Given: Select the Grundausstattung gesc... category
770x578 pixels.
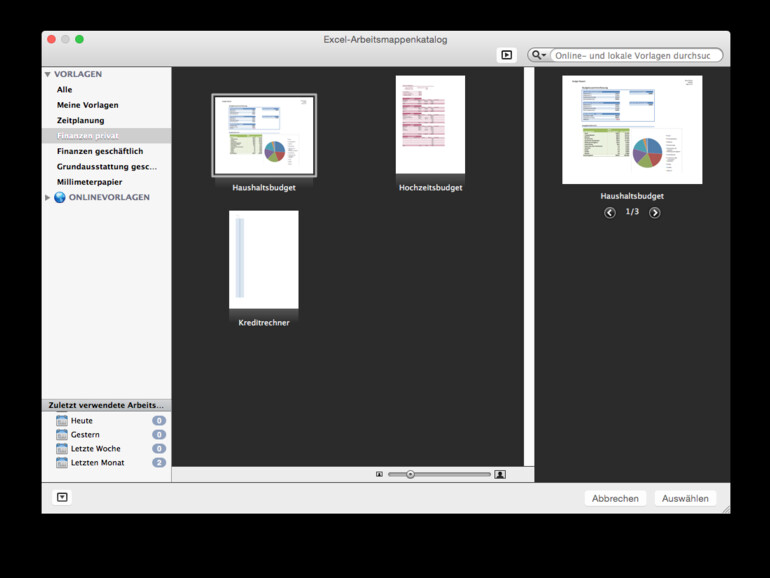Looking at the screenshot, I should 107,166.
